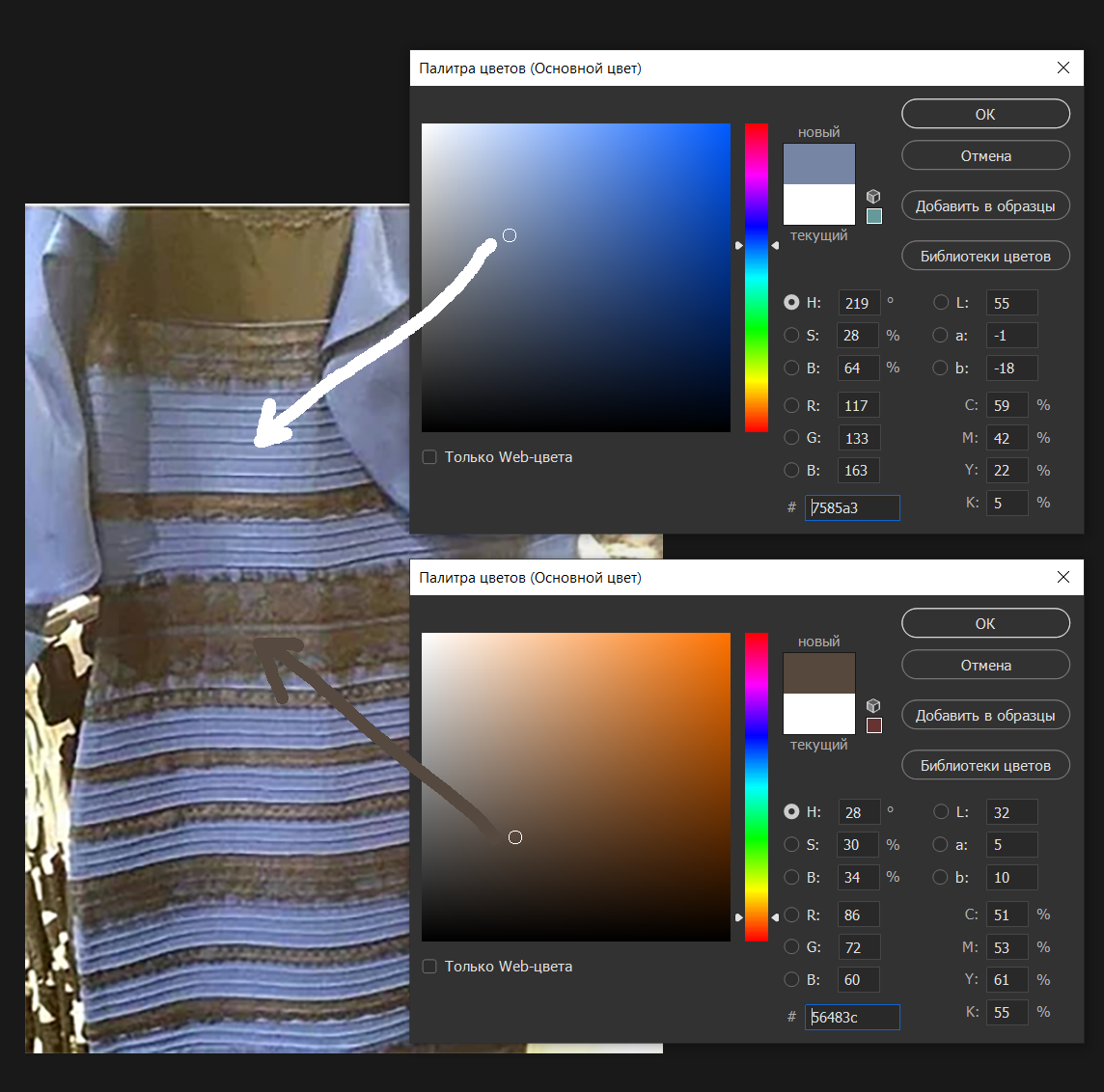1104x1092 pixels.
Task: Click 'Отмена' in the bottom color picker
Action: [x=985, y=666]
